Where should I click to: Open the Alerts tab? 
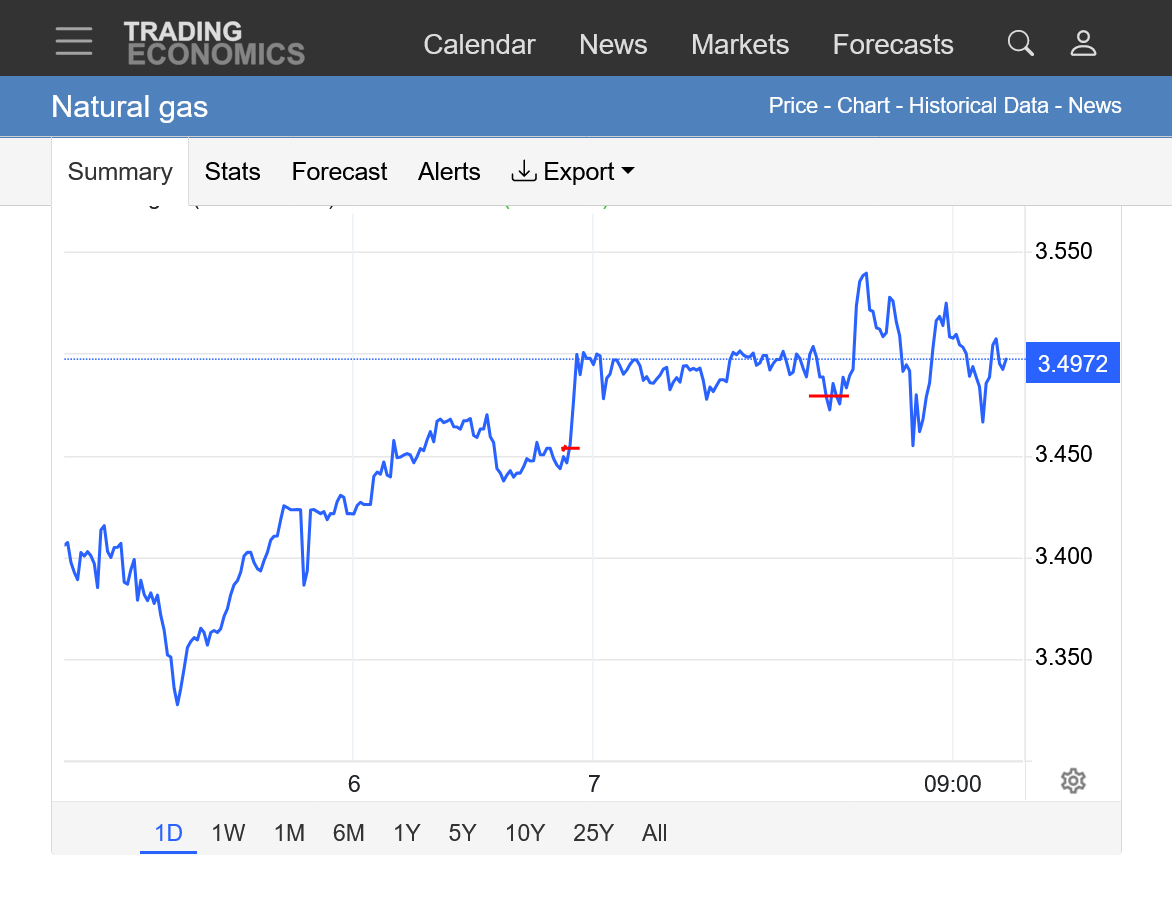click(449, 172)
